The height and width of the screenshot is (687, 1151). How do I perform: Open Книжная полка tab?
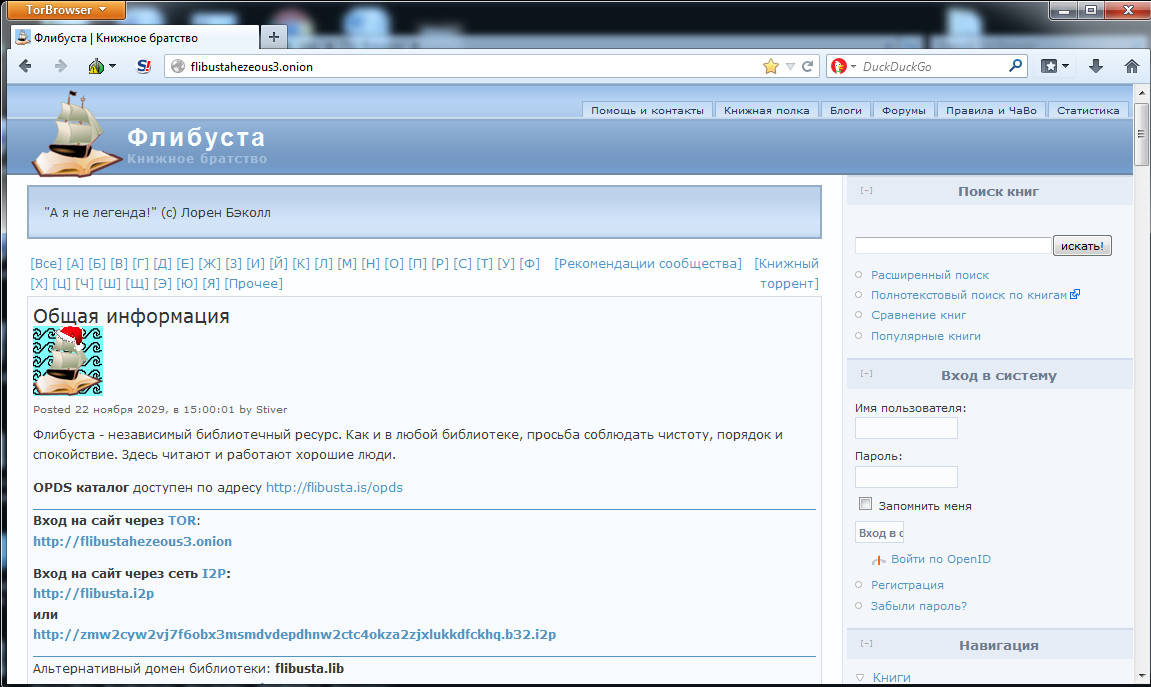[766, 110]
